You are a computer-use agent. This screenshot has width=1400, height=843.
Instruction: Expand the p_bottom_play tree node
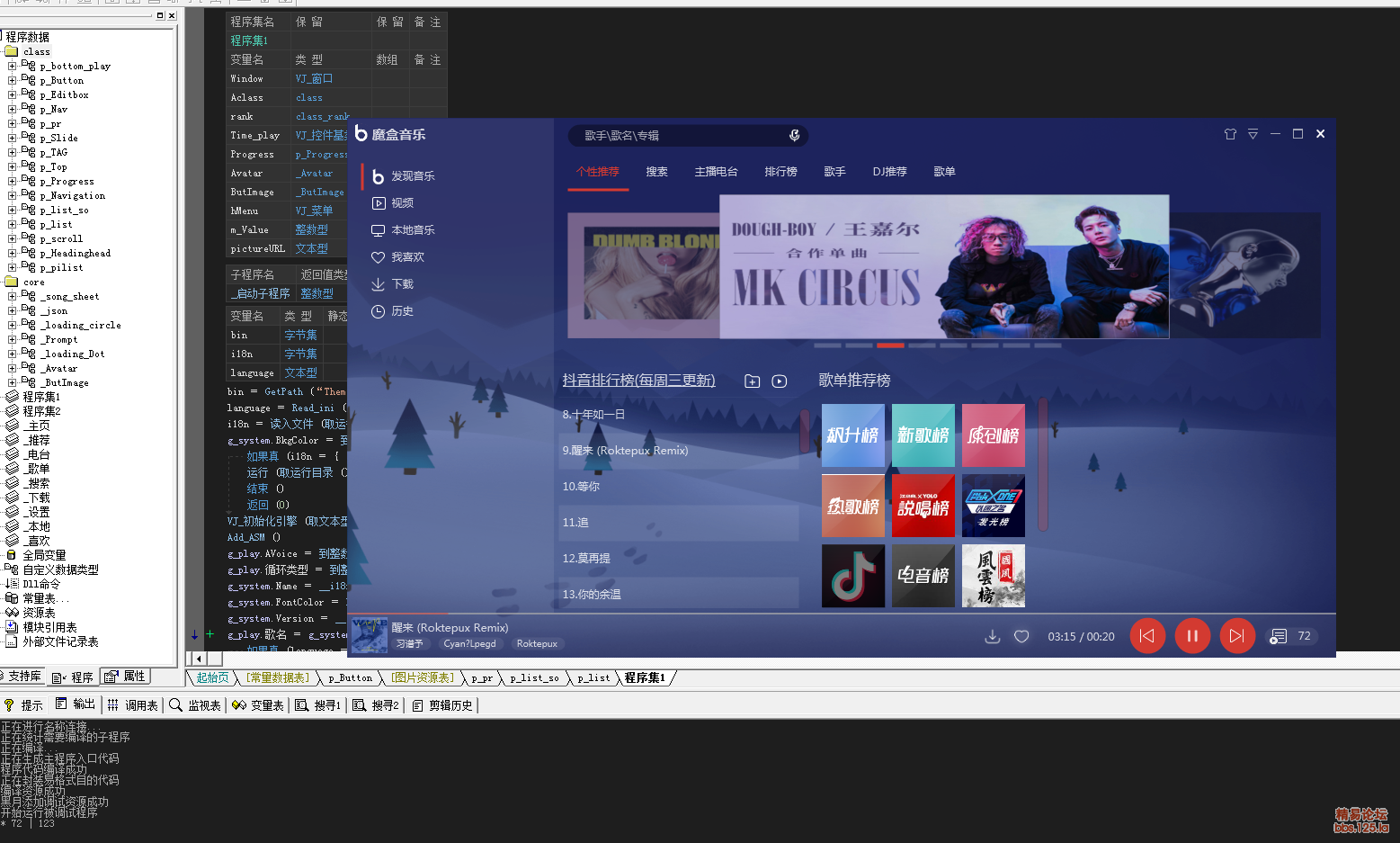coord(12,66)
